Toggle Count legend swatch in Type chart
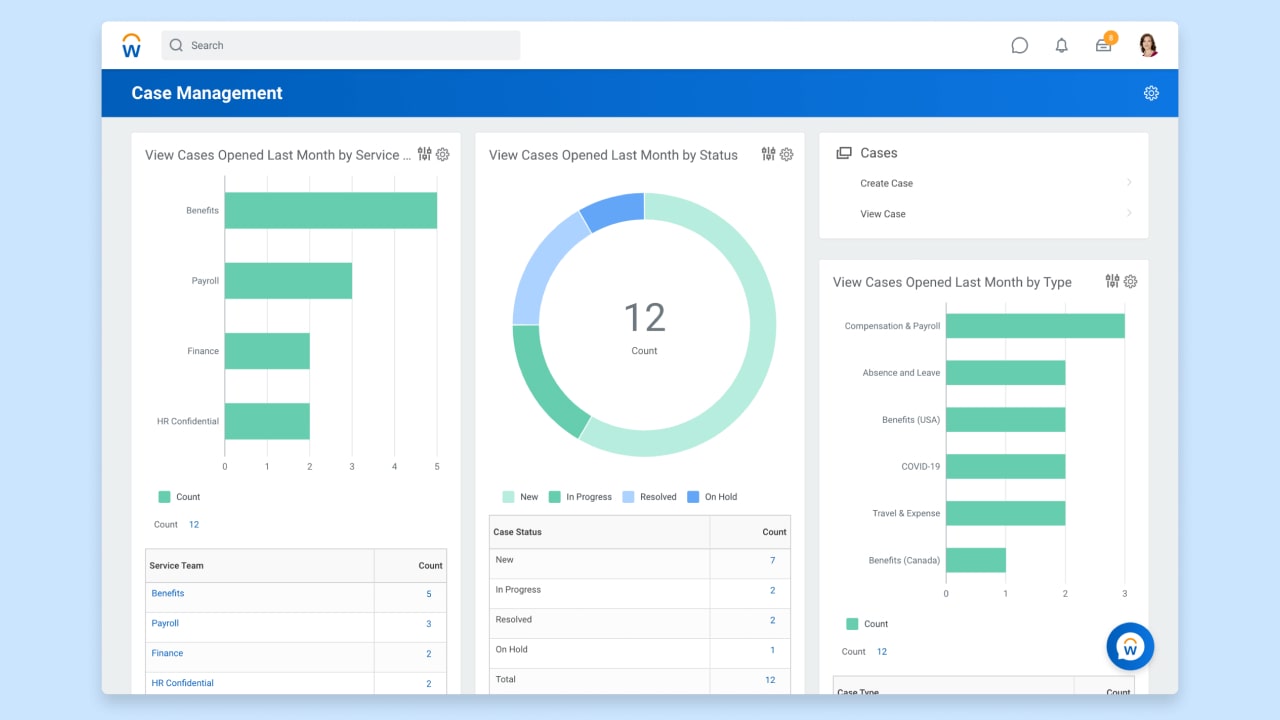Screen dimensions: 1280x720 coord(852,623)
